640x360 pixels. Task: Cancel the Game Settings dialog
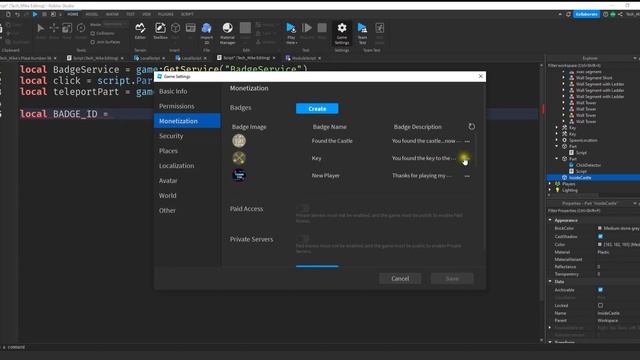[x=400, y=278]
